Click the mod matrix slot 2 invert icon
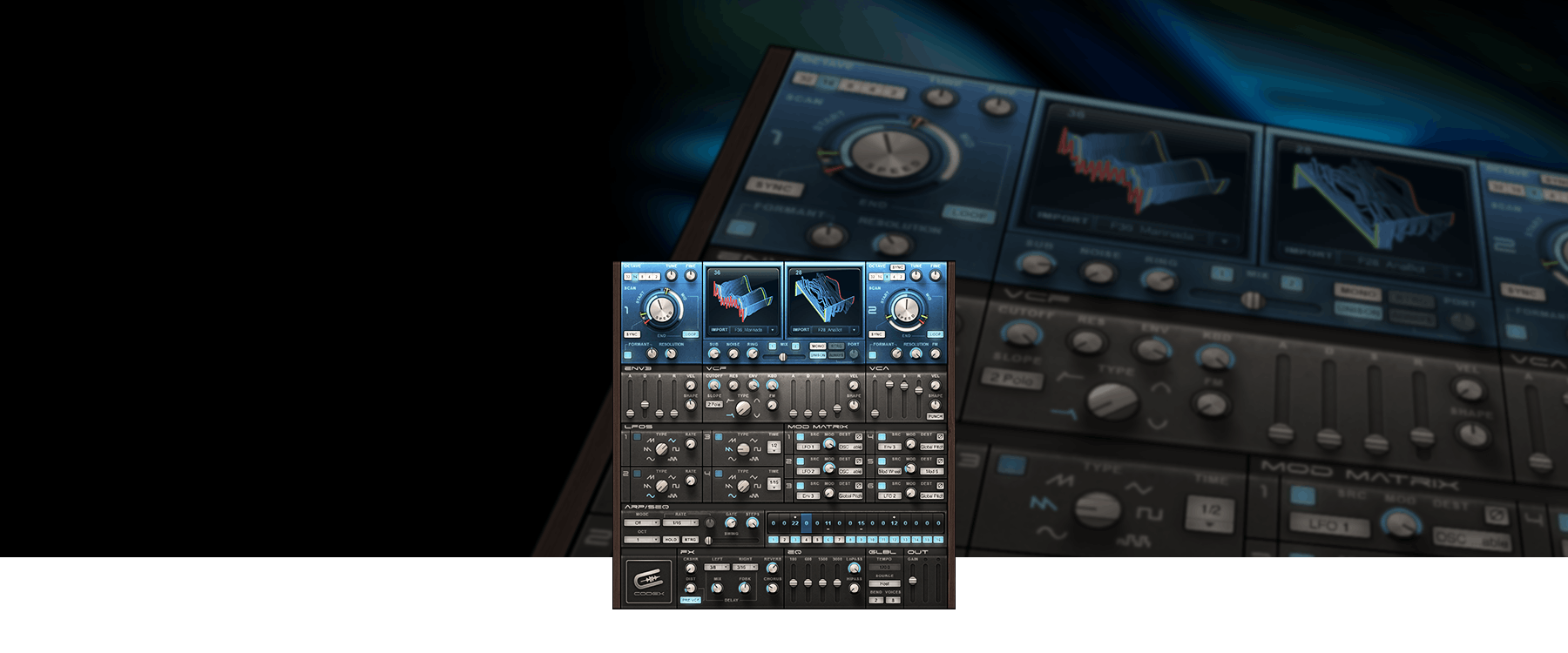 tap(859, 461)
